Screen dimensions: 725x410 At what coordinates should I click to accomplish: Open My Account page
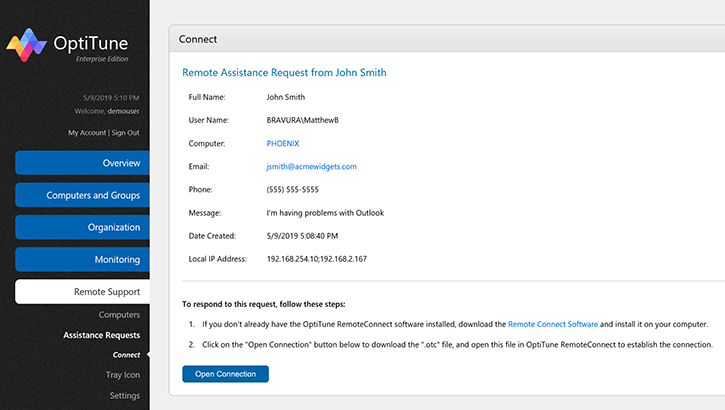point(87,133)
